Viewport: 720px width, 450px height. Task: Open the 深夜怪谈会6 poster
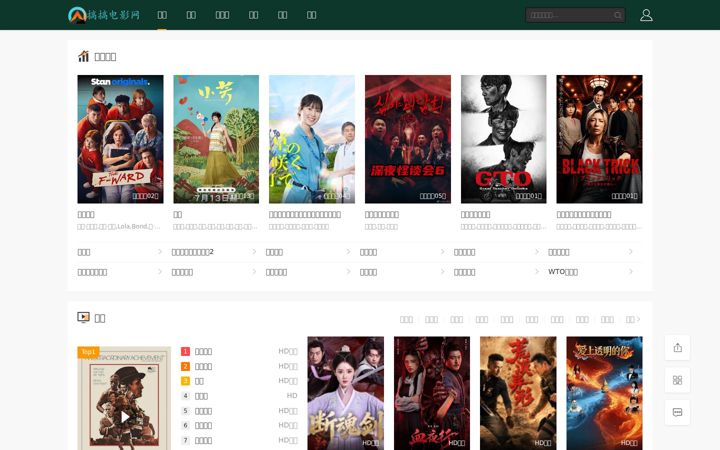[408, 139]
